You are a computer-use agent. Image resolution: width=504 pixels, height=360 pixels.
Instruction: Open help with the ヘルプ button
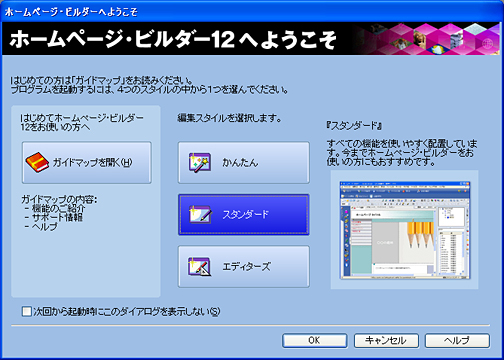(457, 341)
